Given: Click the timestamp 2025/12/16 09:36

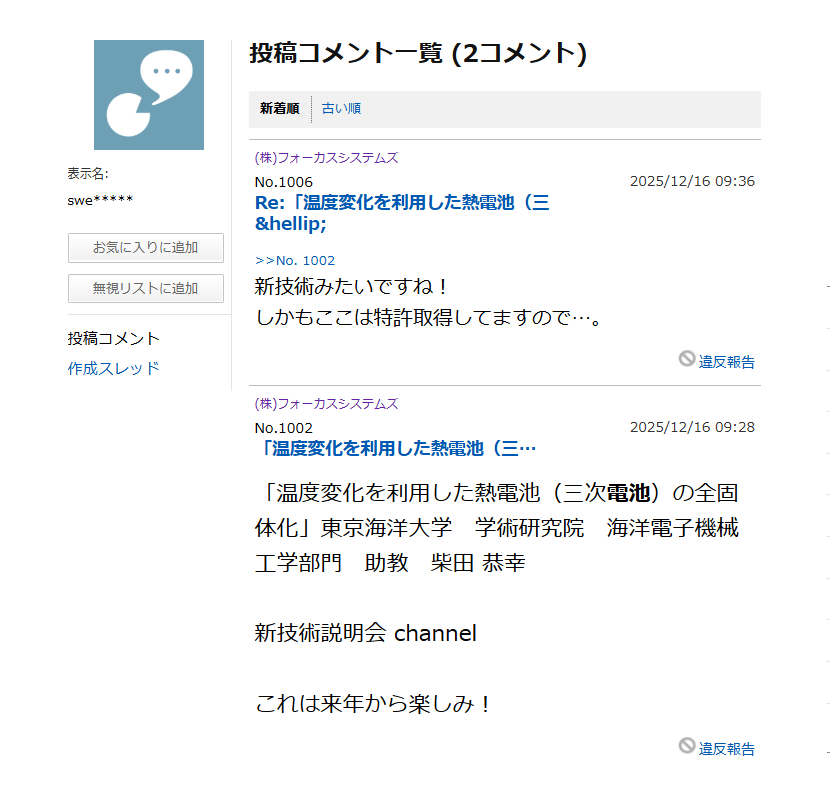Looking at the screenshot, I should pos(694,181).
